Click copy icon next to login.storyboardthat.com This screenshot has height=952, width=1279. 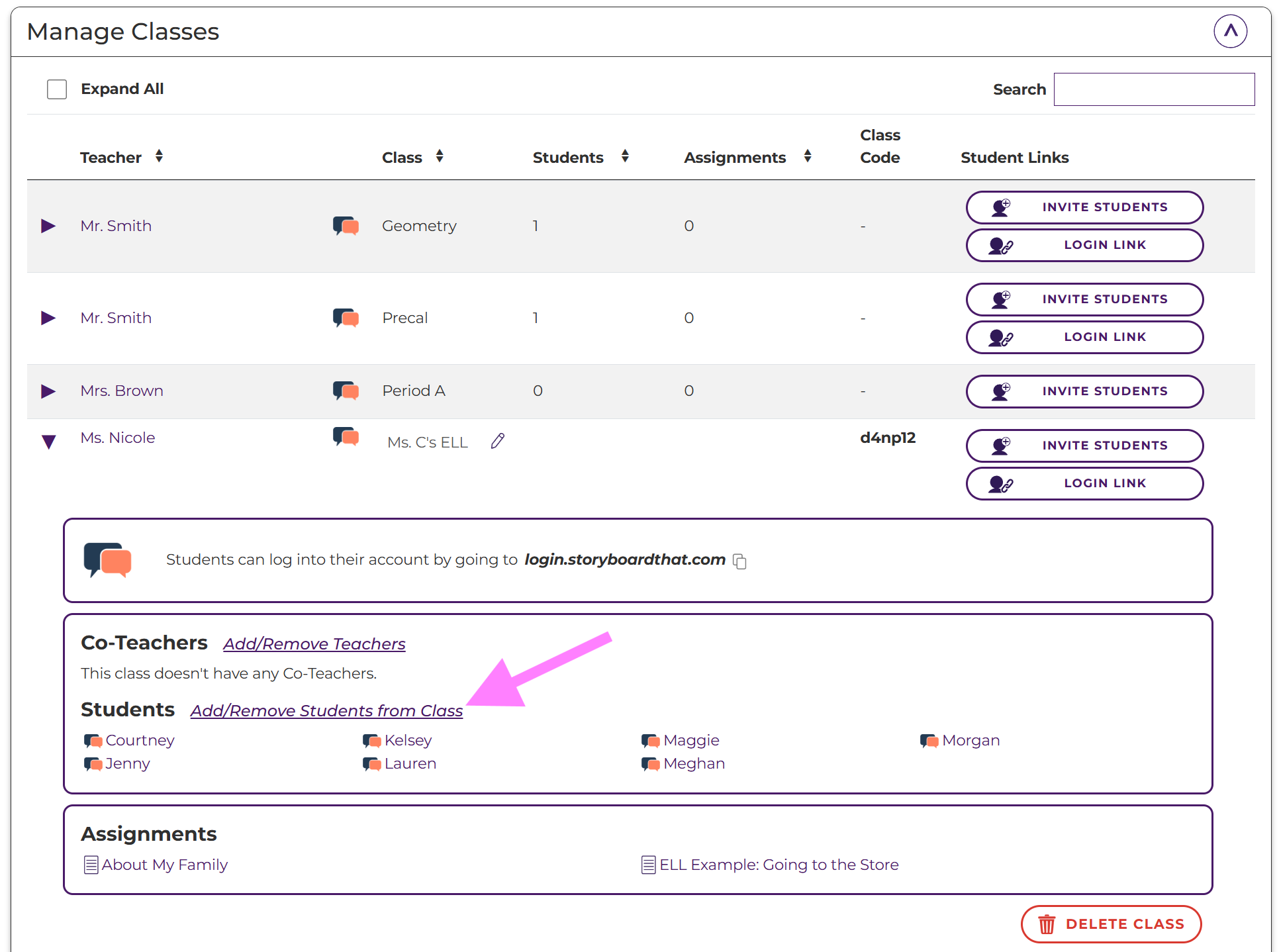[740, 561]
